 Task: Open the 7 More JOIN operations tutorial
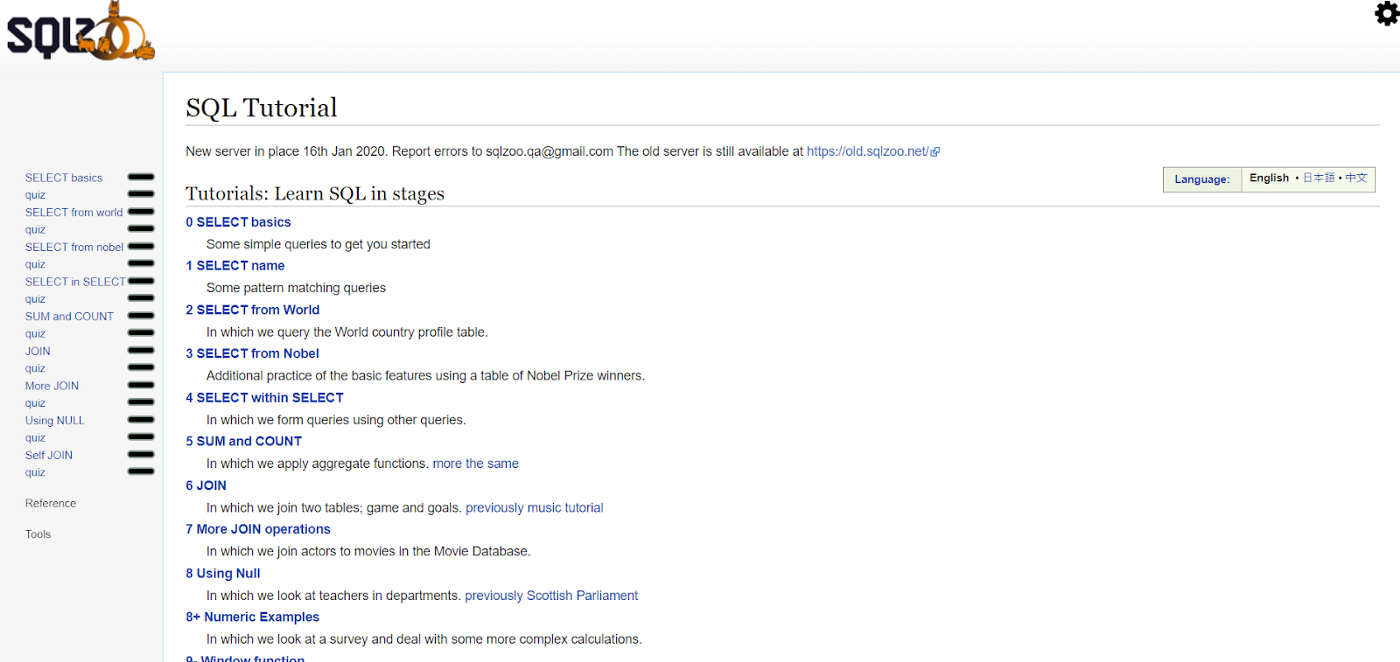coord(258,529)
